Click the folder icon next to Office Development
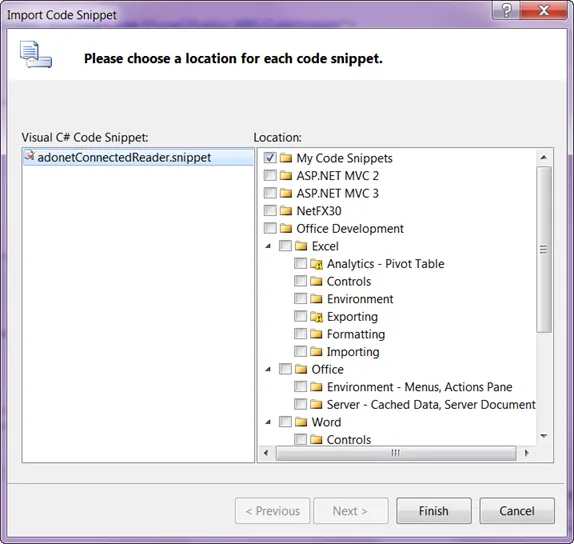The height and width of the screenshot is (544, 574). pos(286,228)
